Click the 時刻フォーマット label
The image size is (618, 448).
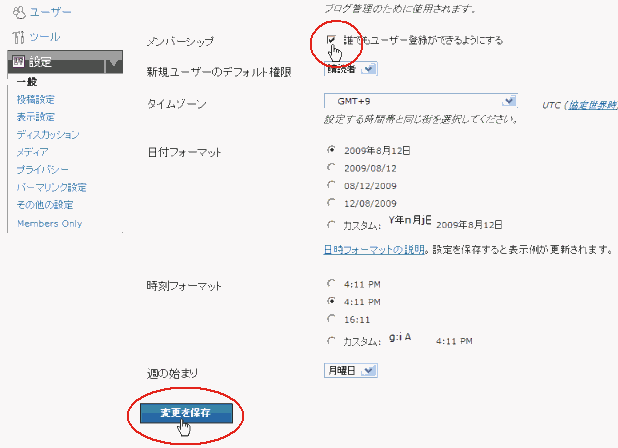click(184, 286)
